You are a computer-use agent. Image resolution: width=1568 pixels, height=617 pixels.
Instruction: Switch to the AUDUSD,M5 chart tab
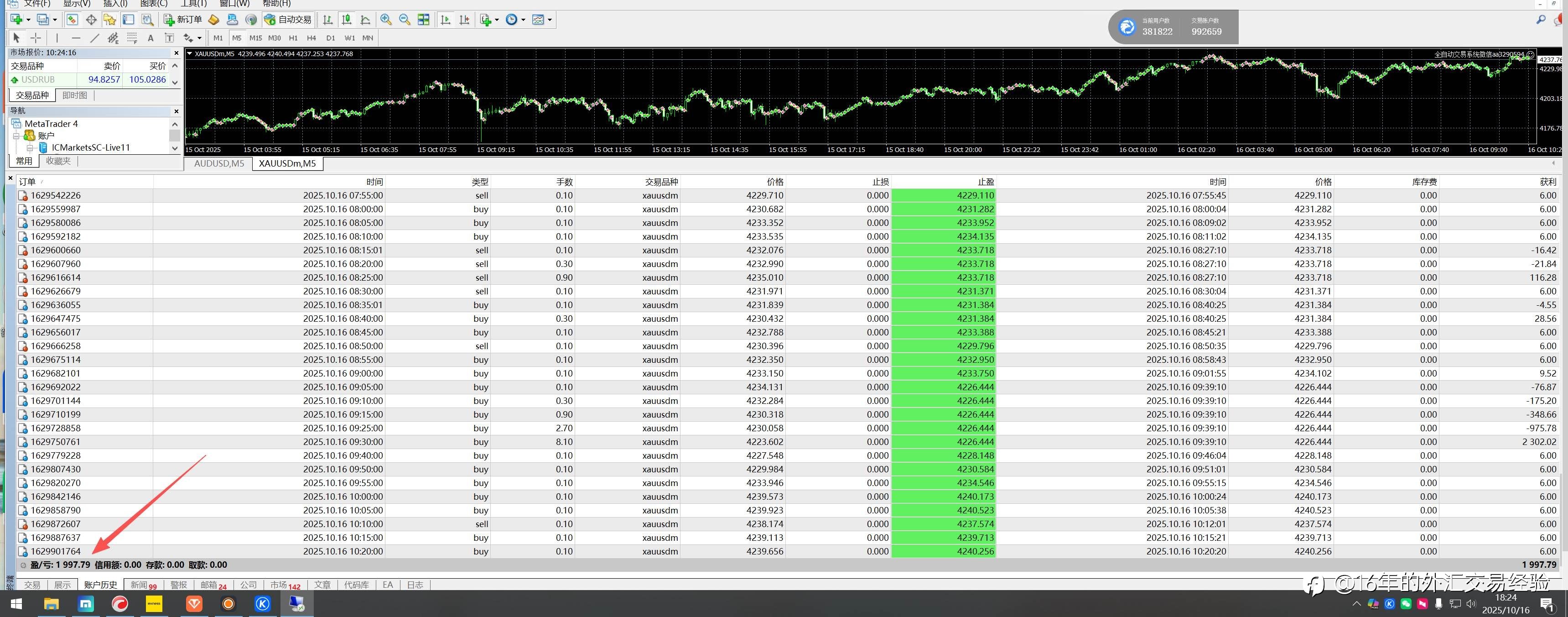219,163
